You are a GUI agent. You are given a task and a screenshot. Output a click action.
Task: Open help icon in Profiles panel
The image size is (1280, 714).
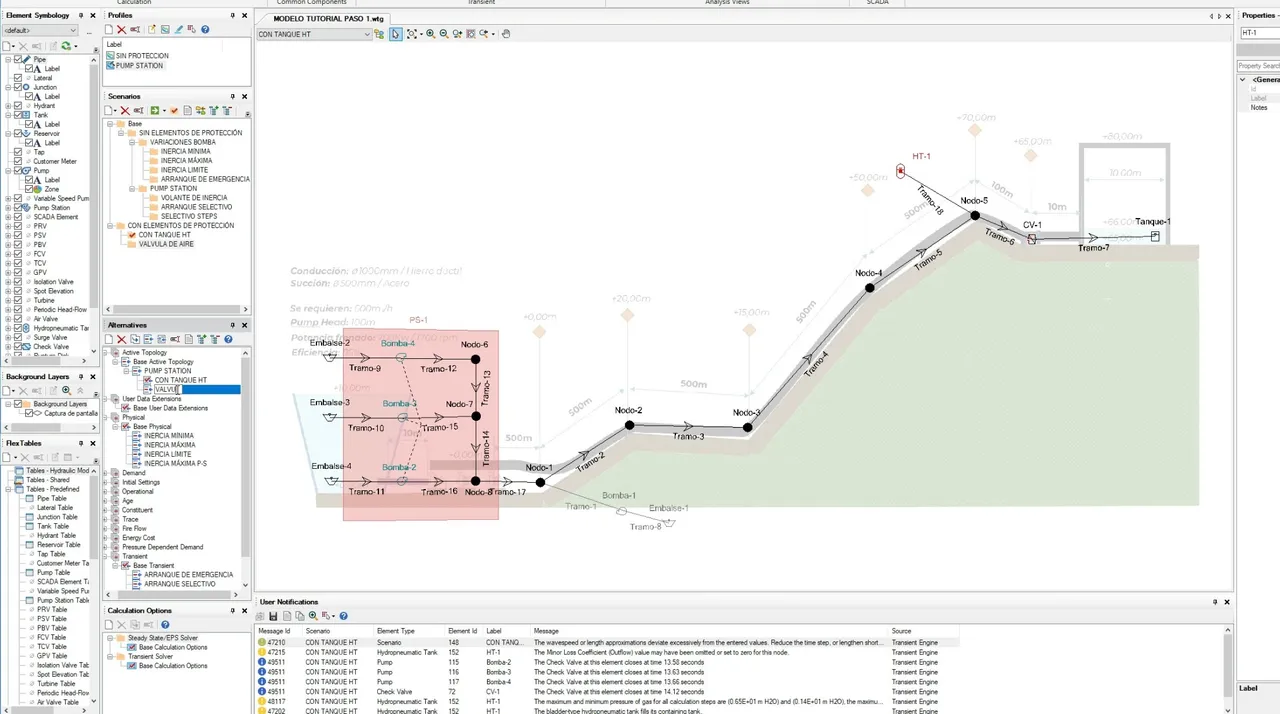coord(205,30)
